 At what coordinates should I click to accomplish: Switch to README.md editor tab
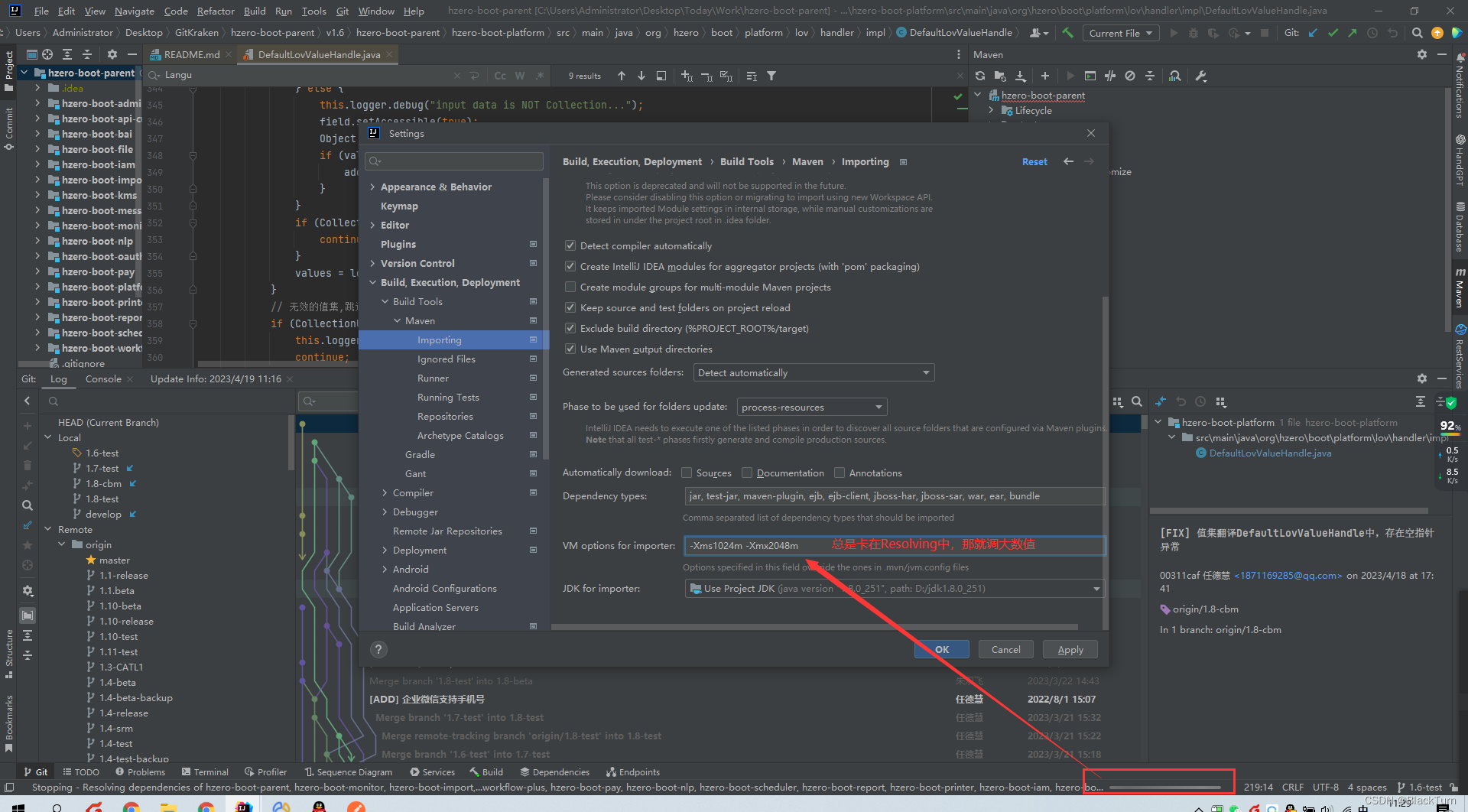191,54
